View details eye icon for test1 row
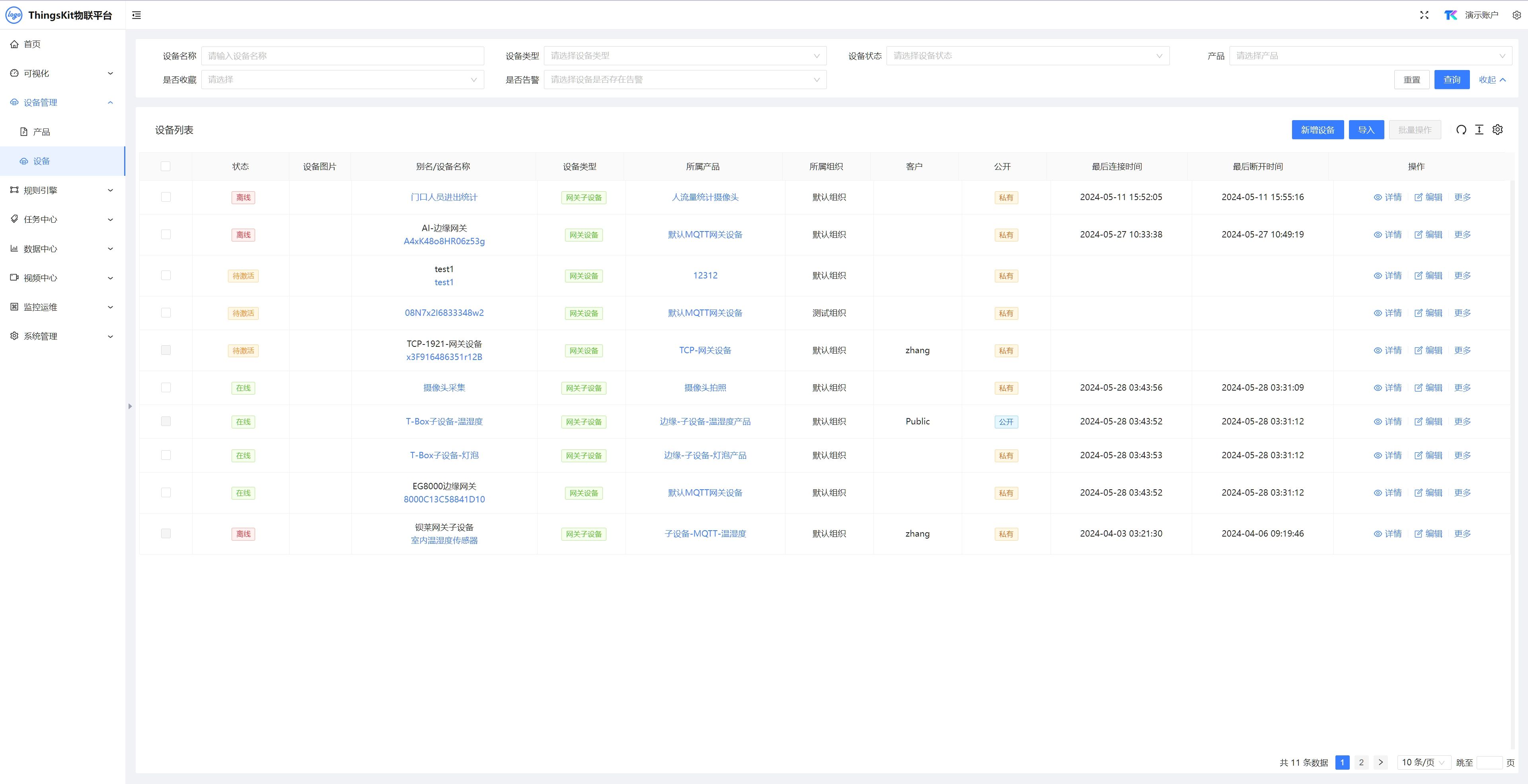The image size is (1528, 784). 1377,276
